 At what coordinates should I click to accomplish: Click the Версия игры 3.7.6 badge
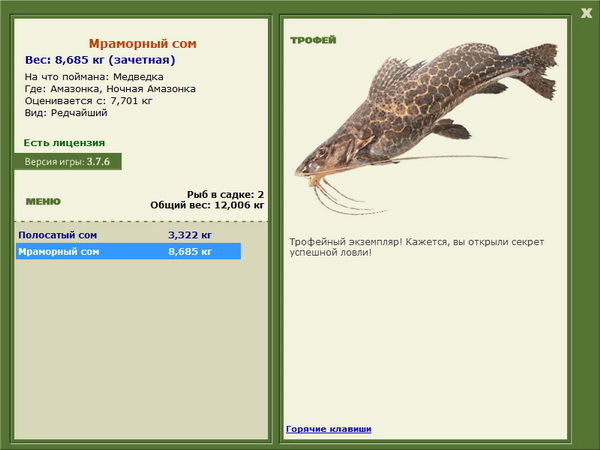pyautogui.click(x=68, y=161)
